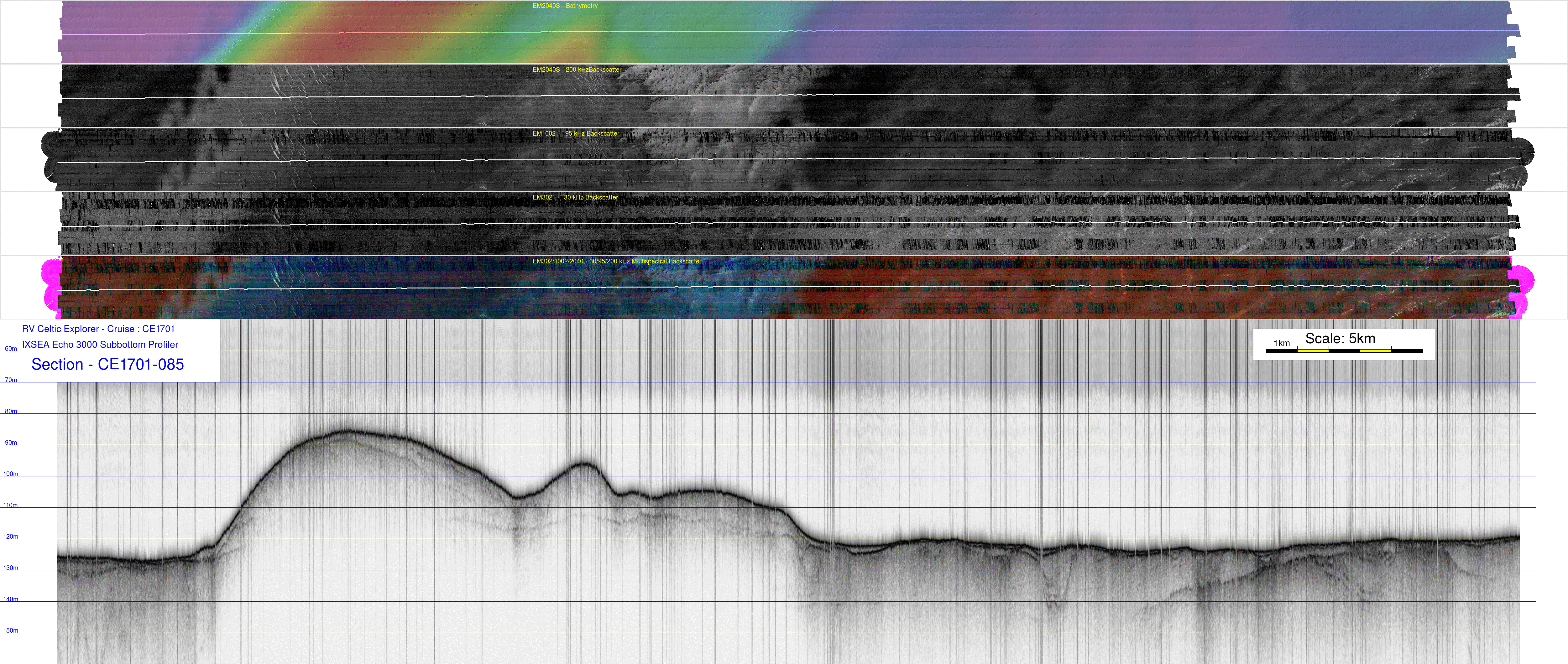Image resolution: width=1568 pixels, height=664 pixels.
Task: Click the IXSEA Echo 3000 Subbottom Profiler text
Action: (x=100, y=345)
